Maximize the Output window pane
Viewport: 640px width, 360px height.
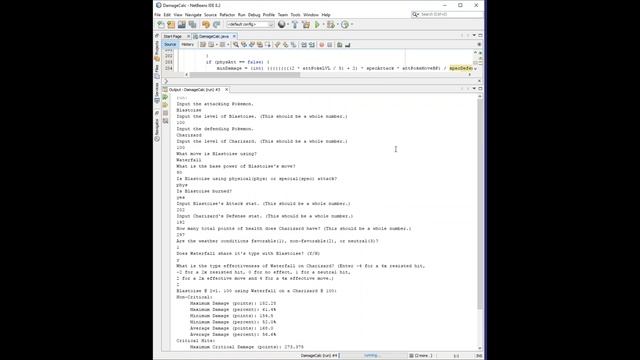tap(480, 89)
